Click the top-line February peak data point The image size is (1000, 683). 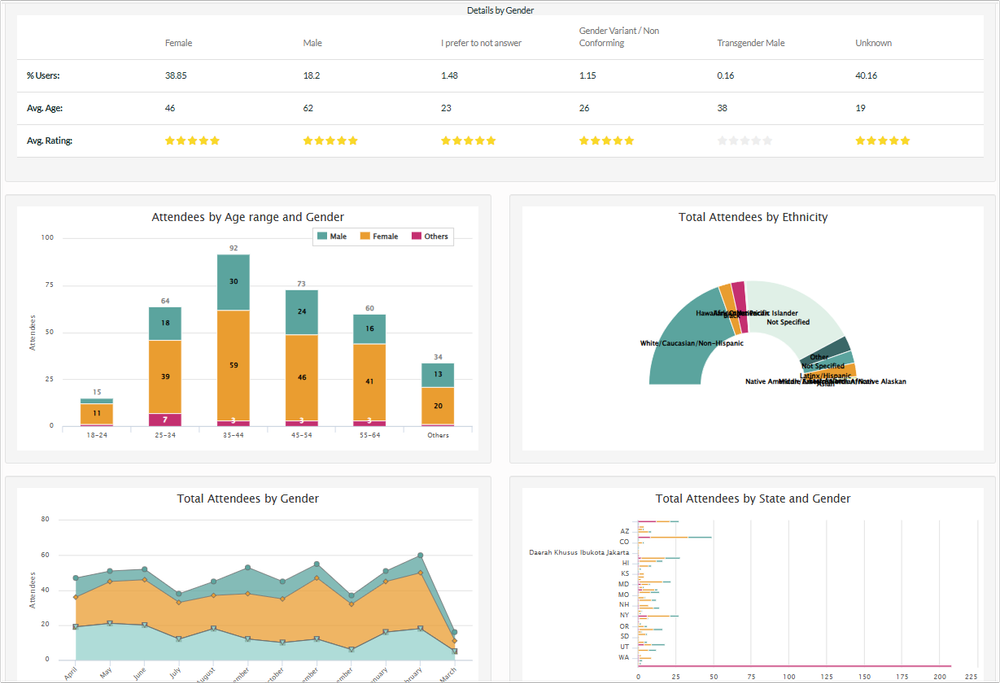pyautogui.click(x=420, y=555)
